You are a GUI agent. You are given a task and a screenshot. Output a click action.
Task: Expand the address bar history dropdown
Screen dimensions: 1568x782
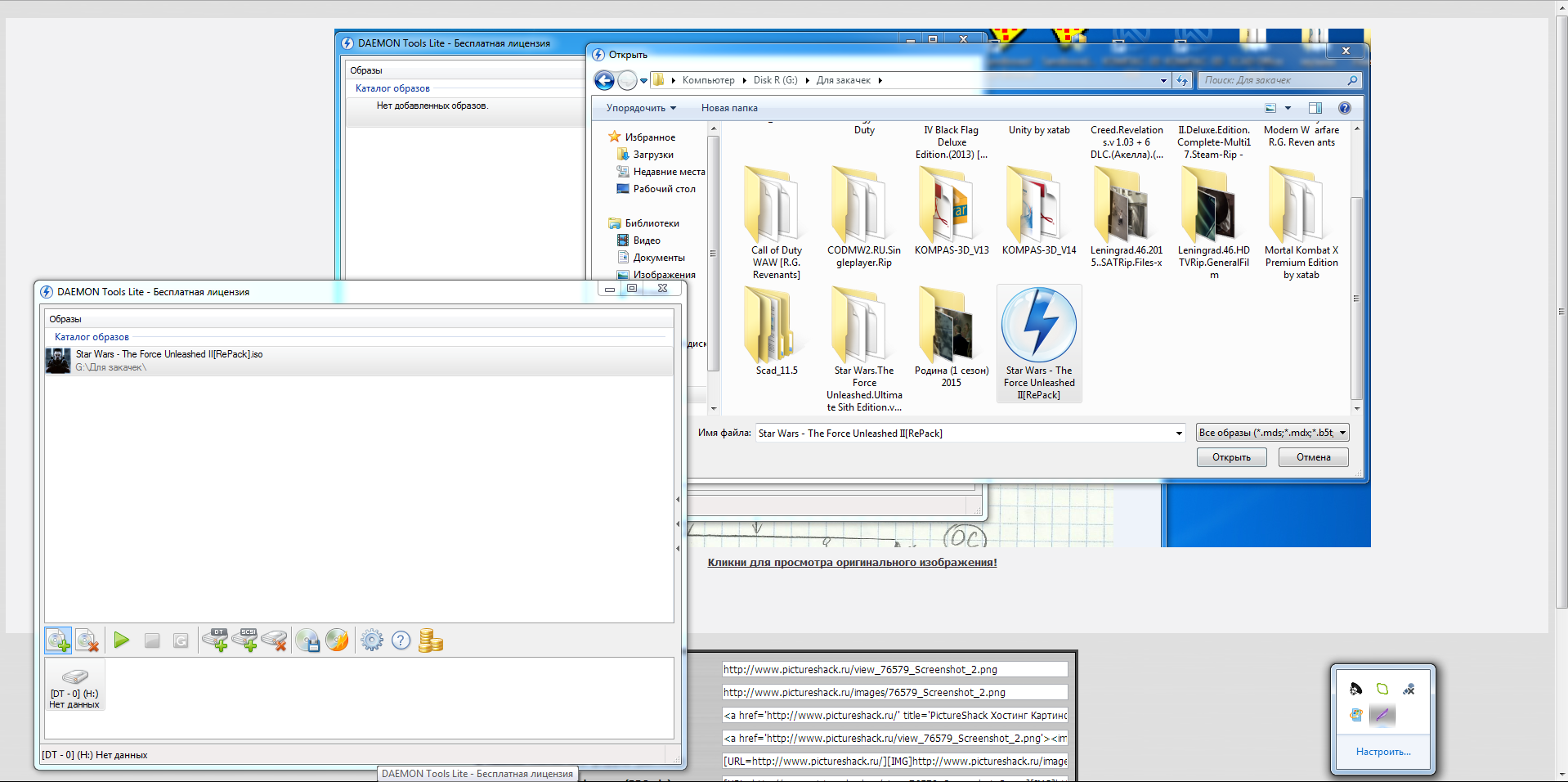click(1163, 80)
